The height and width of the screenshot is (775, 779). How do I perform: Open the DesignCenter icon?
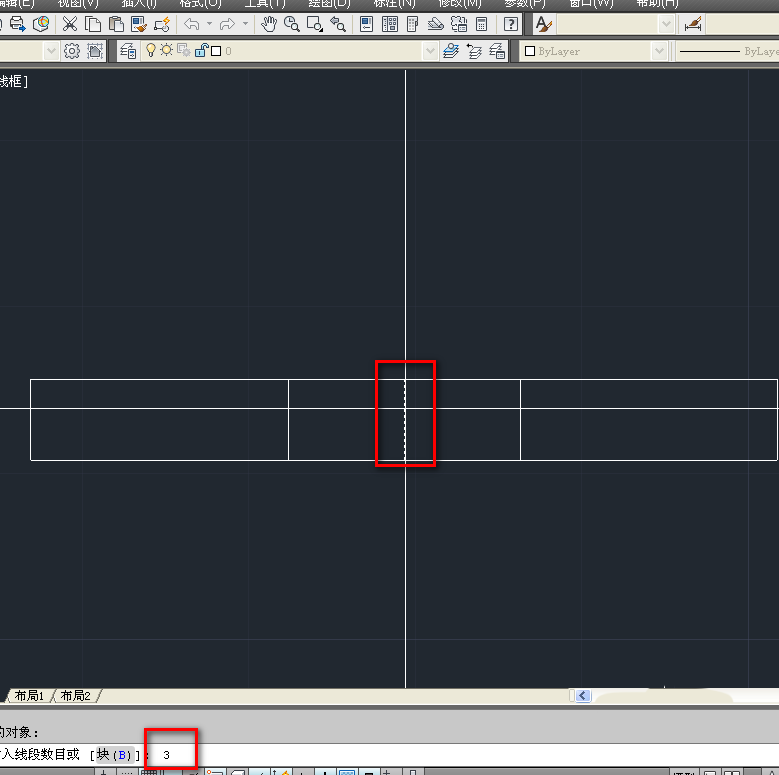coord(390,23)
